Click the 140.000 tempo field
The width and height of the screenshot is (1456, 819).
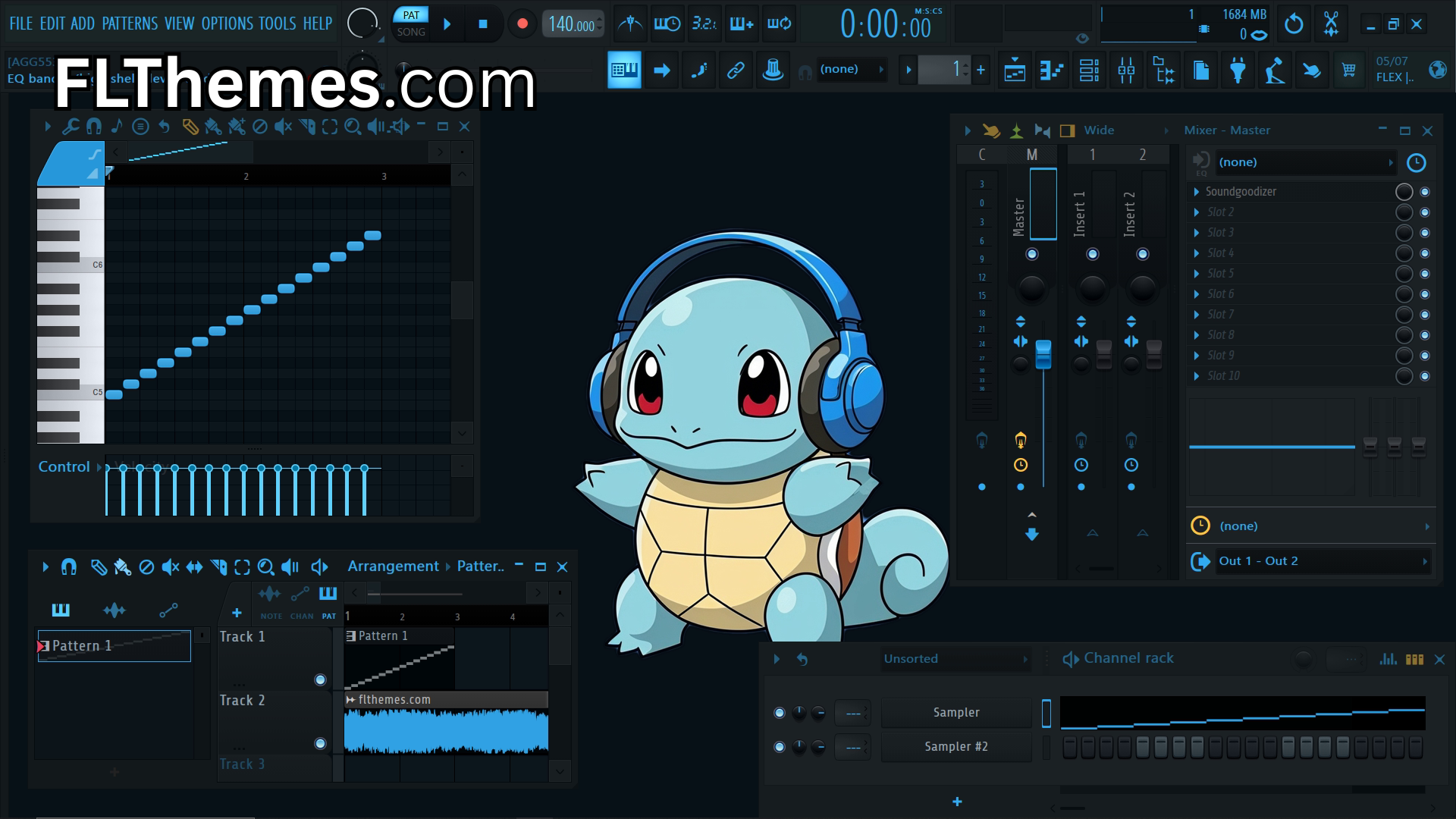coord(573,24)
